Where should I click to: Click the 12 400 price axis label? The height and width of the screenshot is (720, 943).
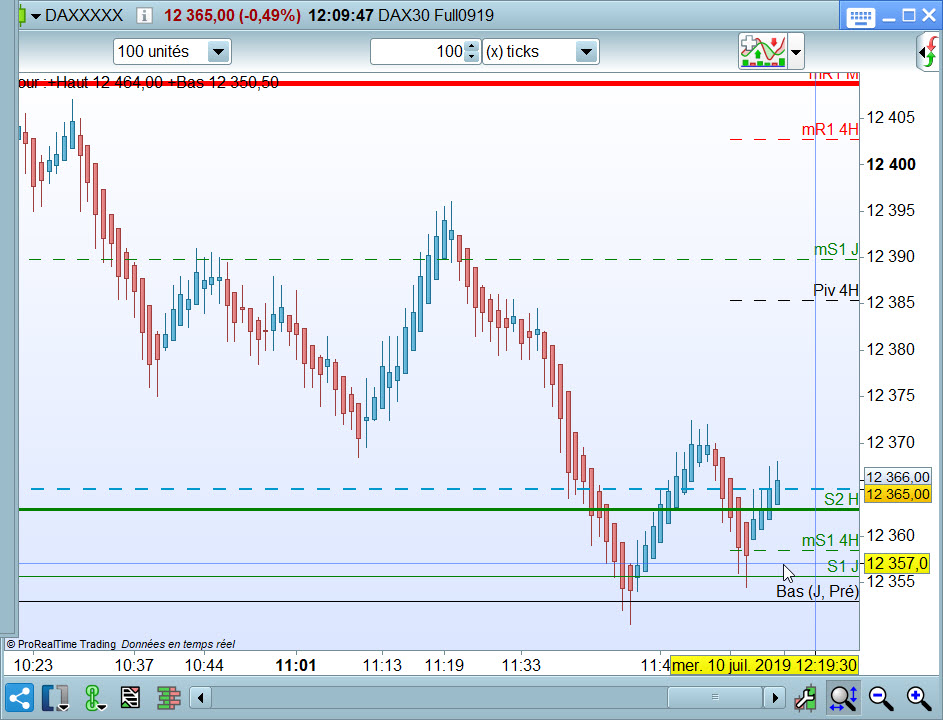(x=891, y=164)
